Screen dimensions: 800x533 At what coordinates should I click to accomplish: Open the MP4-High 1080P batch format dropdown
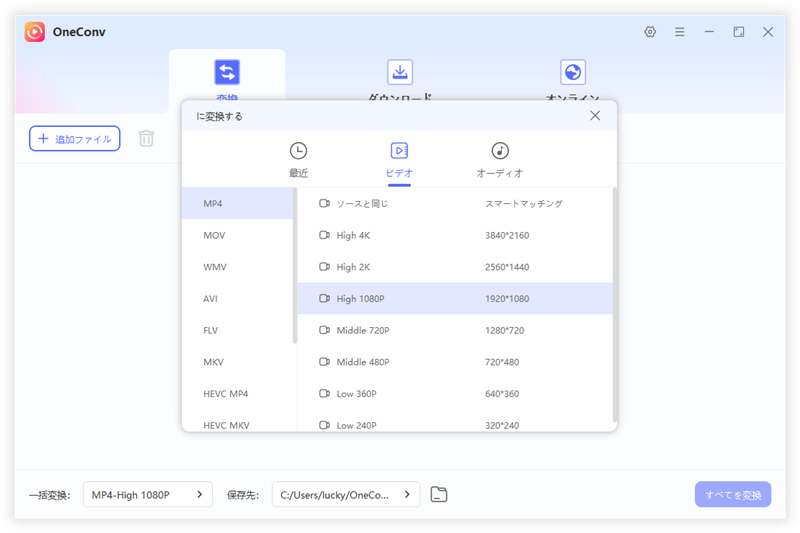pos(147,494)
